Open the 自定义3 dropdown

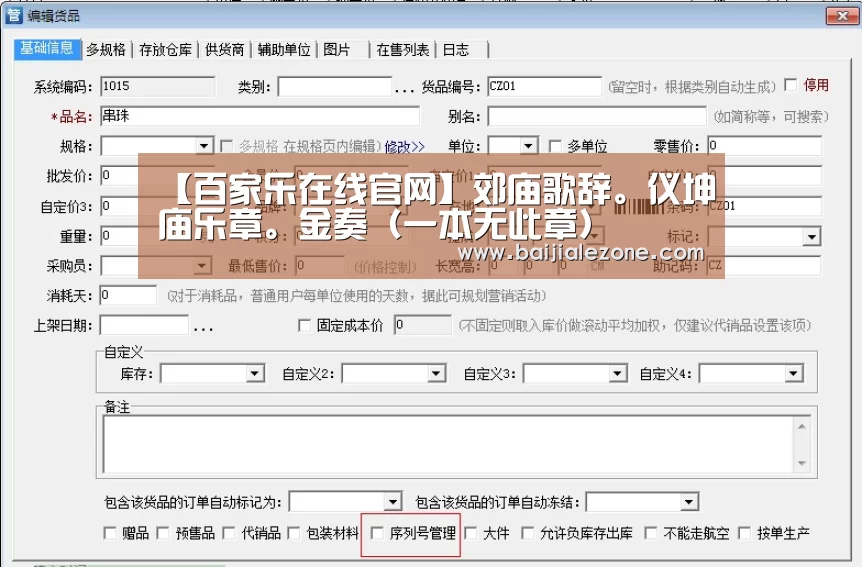tap(617, 374)
